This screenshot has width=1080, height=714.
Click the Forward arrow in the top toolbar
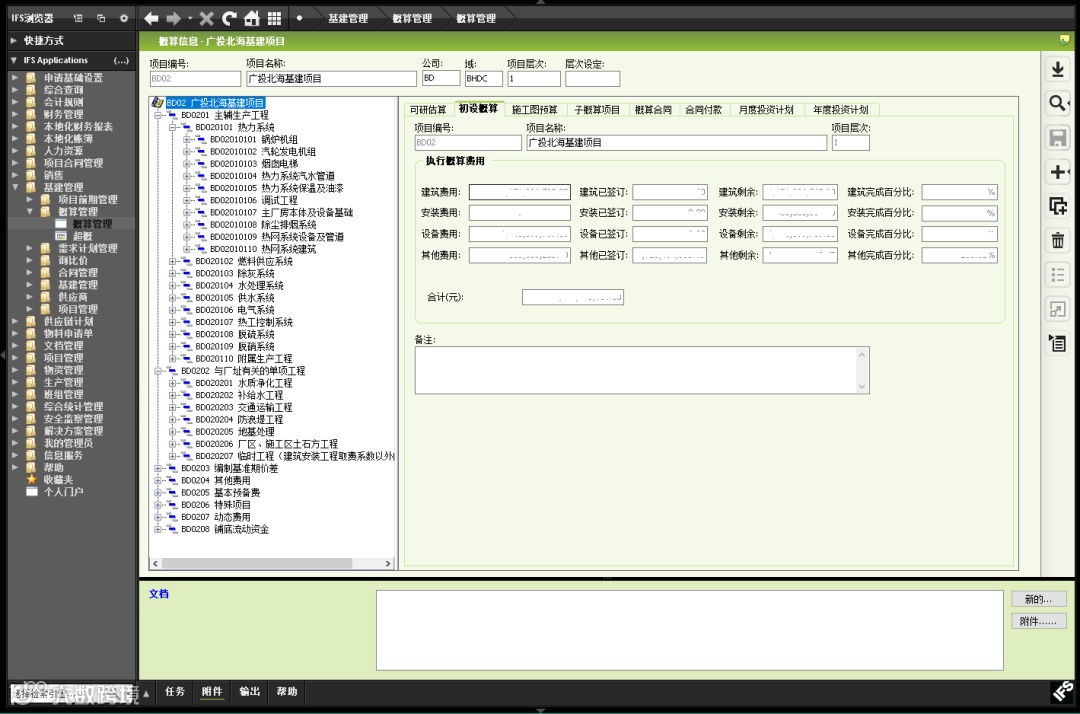point(173,18)
